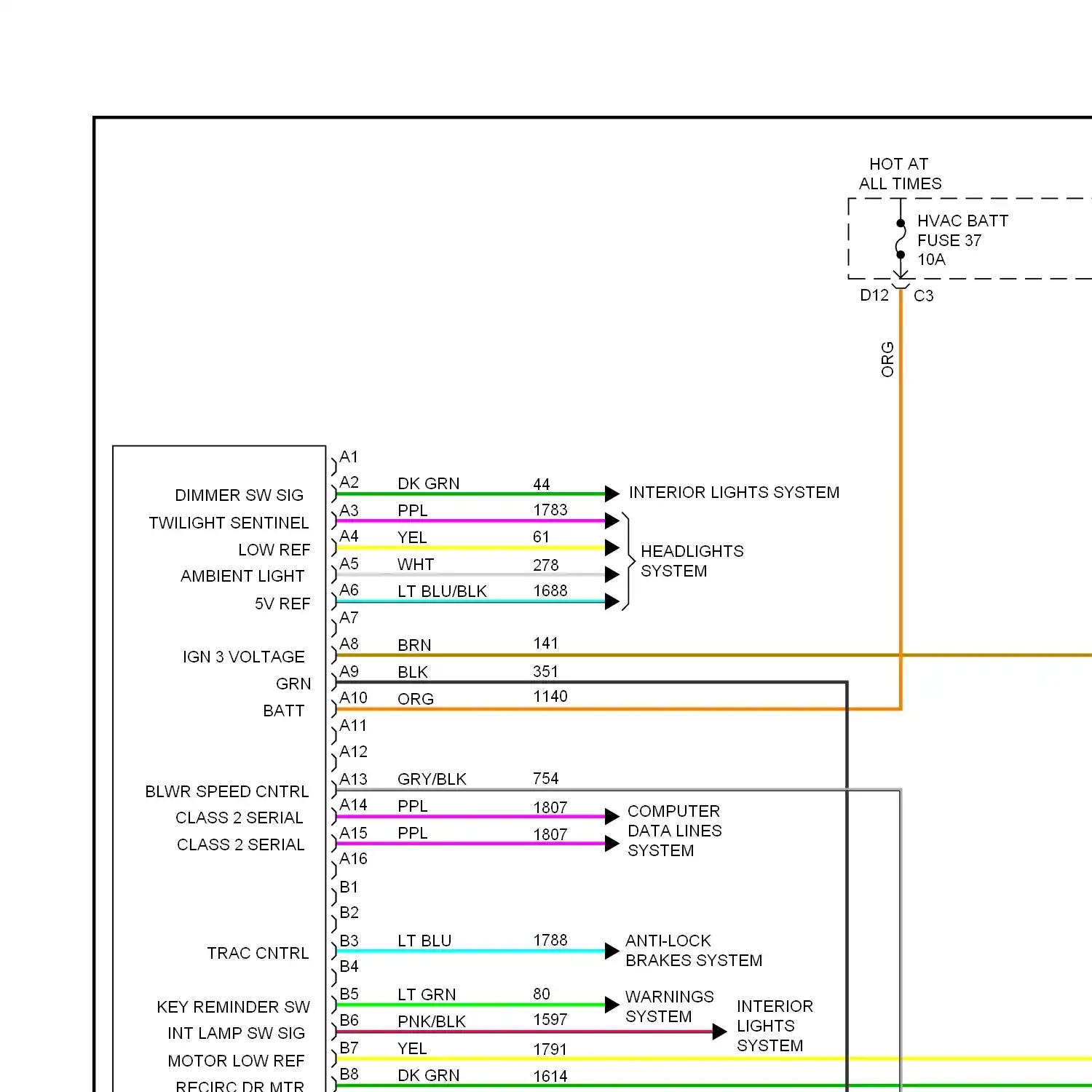The image size is (1092, 1092).
Task: Click the BATT terminal label
Action: coord(284,711)
